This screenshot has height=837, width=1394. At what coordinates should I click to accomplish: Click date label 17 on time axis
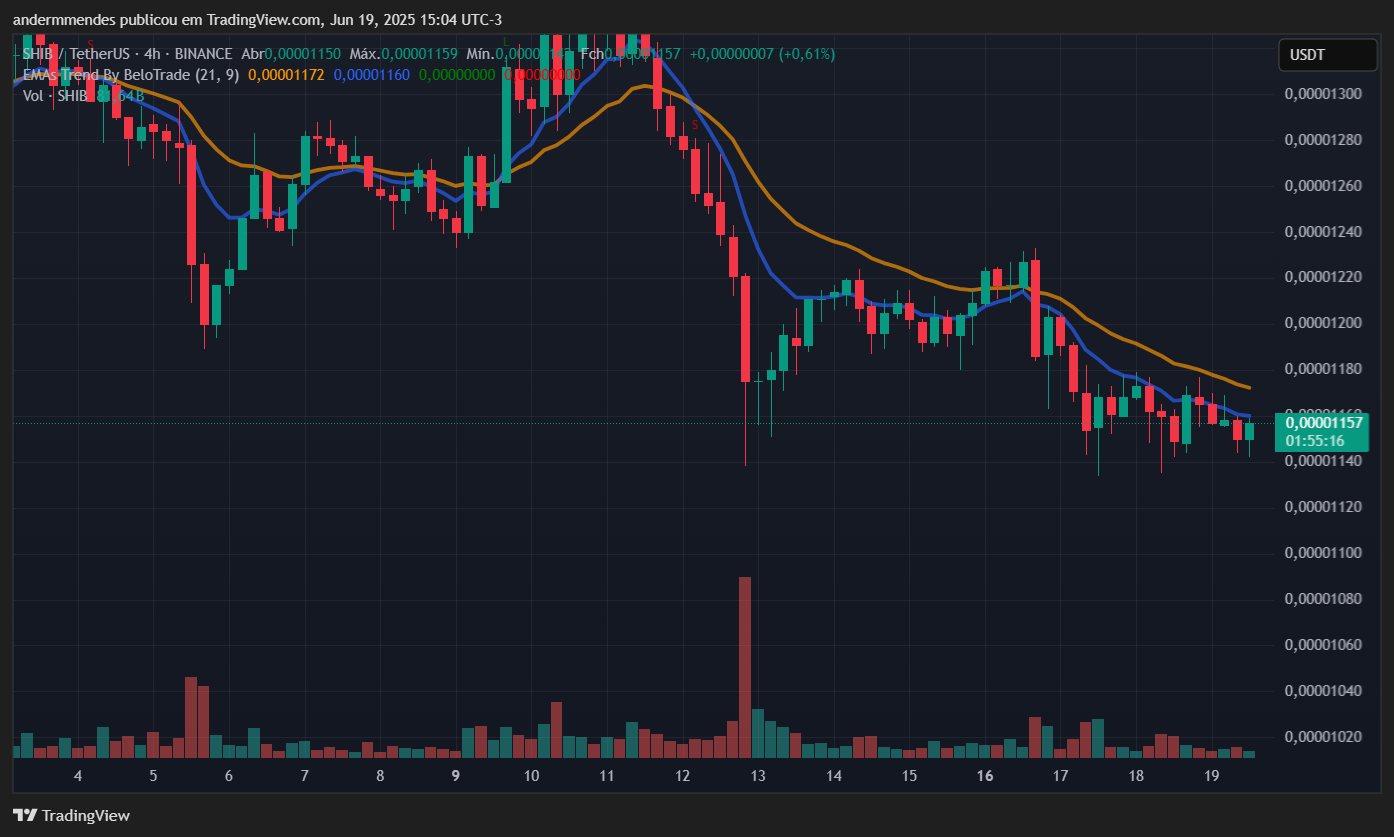[1060, 776]
